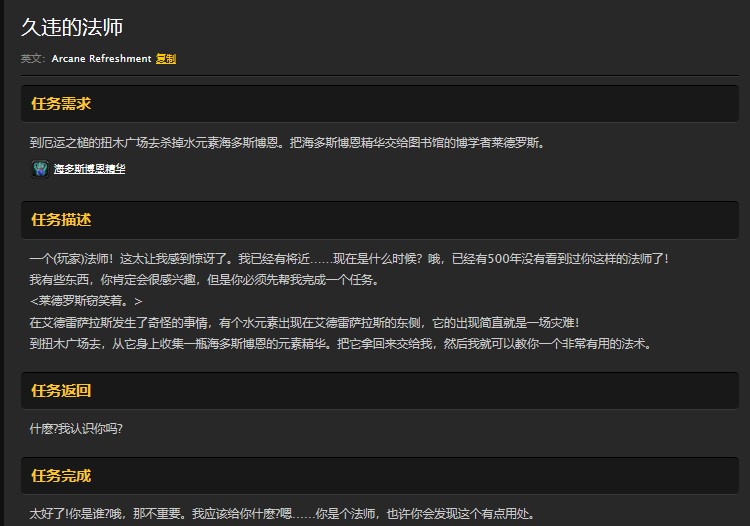Click the text 什麽?我认识你吗?
The width and height of the screenshot is (750, 526).
point(76,428)
